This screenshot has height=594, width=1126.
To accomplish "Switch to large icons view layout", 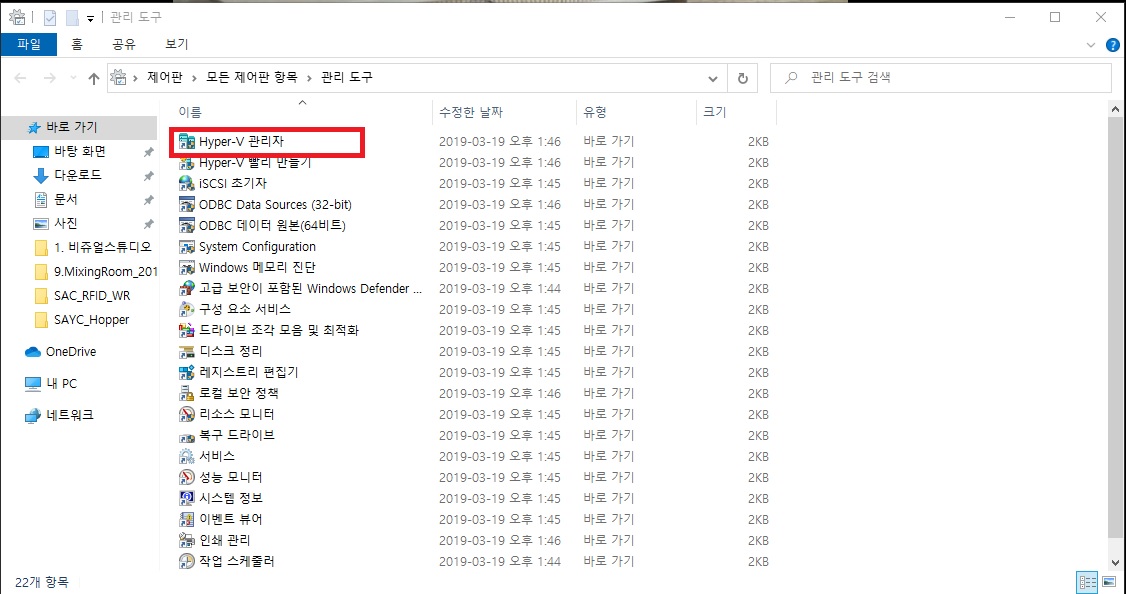I will pos(1107,581).
